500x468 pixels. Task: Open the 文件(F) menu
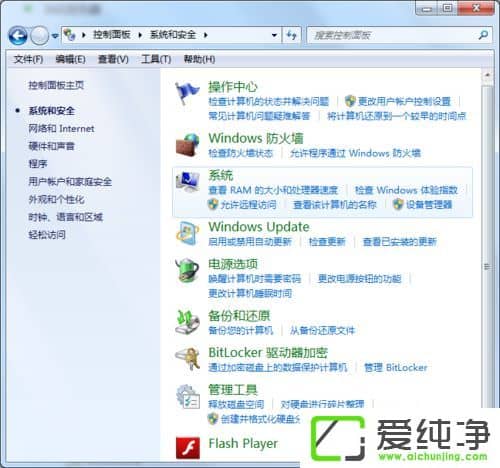[x=28, y=59]
